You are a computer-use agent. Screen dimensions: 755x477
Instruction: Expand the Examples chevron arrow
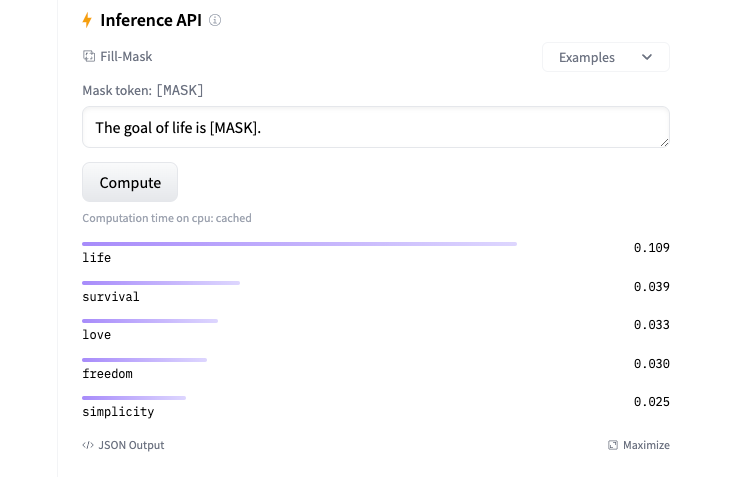point(647,57)
